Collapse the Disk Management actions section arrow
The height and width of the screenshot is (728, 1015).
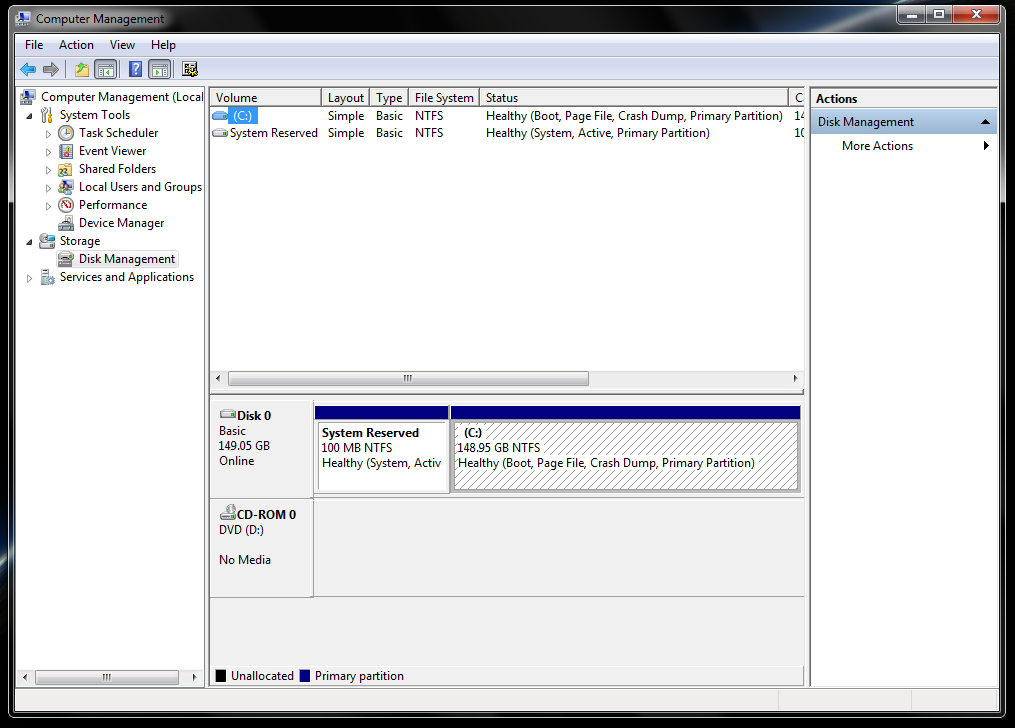coord(985,122)
